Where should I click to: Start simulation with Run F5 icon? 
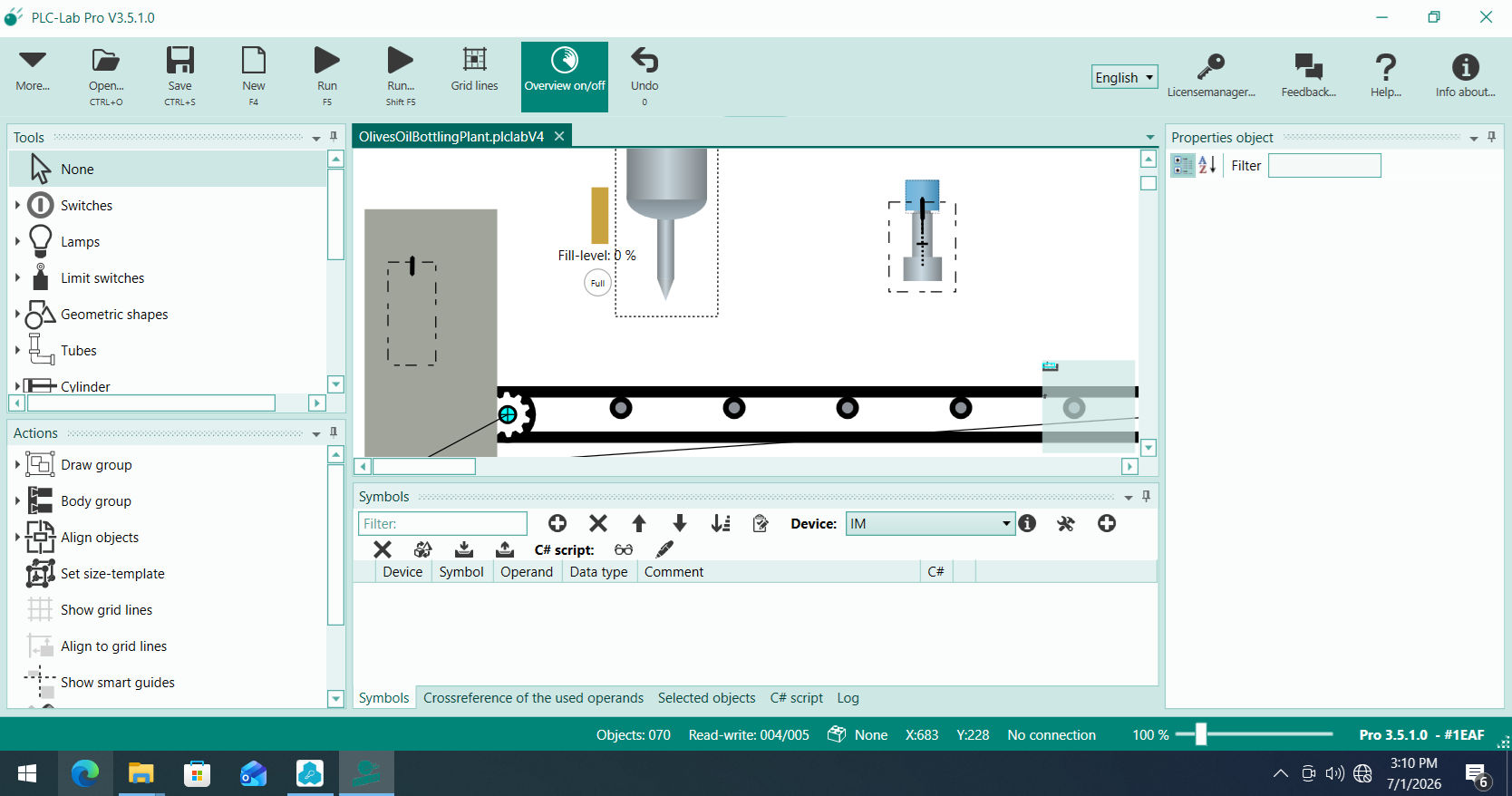pos(327,75)
